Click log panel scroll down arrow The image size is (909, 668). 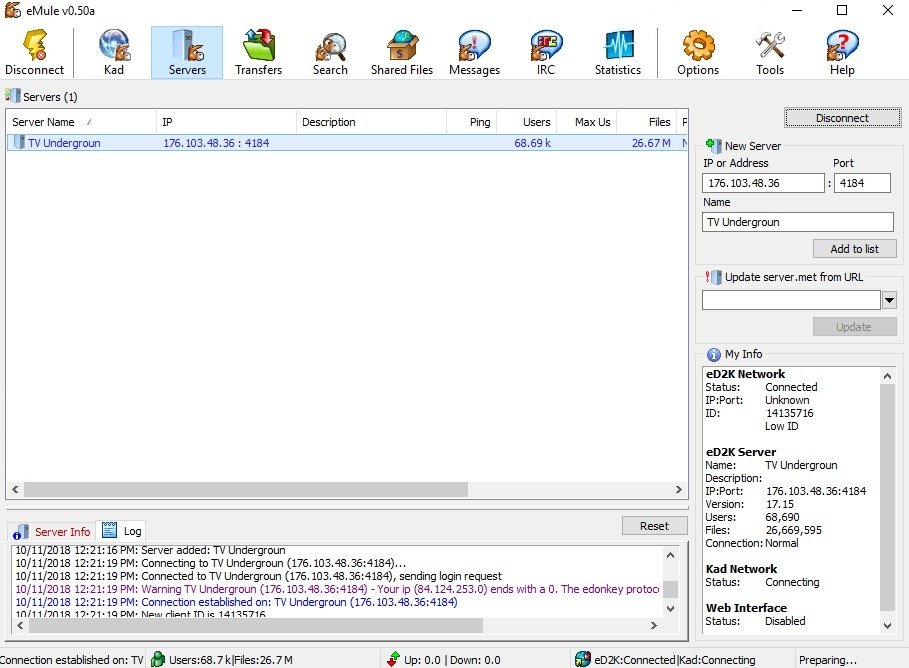point(671,608)
